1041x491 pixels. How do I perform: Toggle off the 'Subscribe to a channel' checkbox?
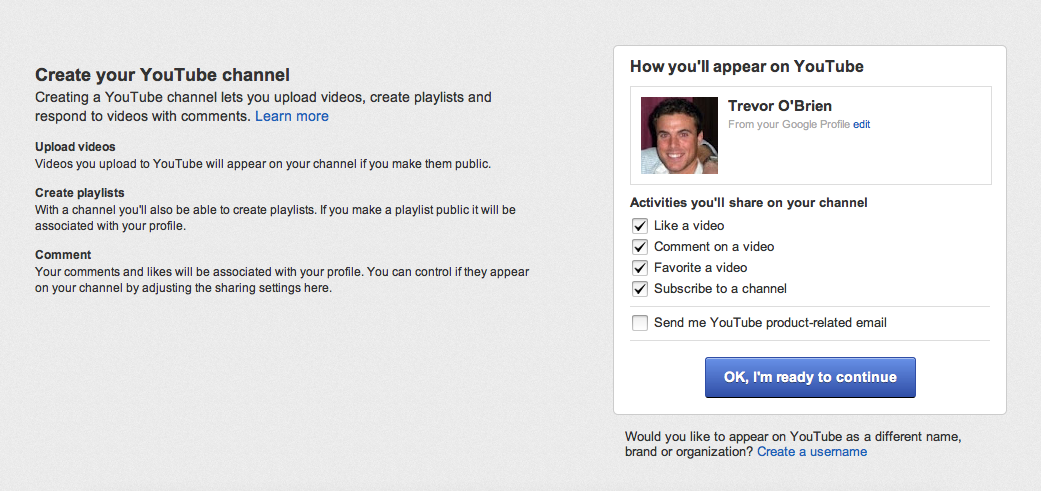pyautogui.click(x=640, y=289)
